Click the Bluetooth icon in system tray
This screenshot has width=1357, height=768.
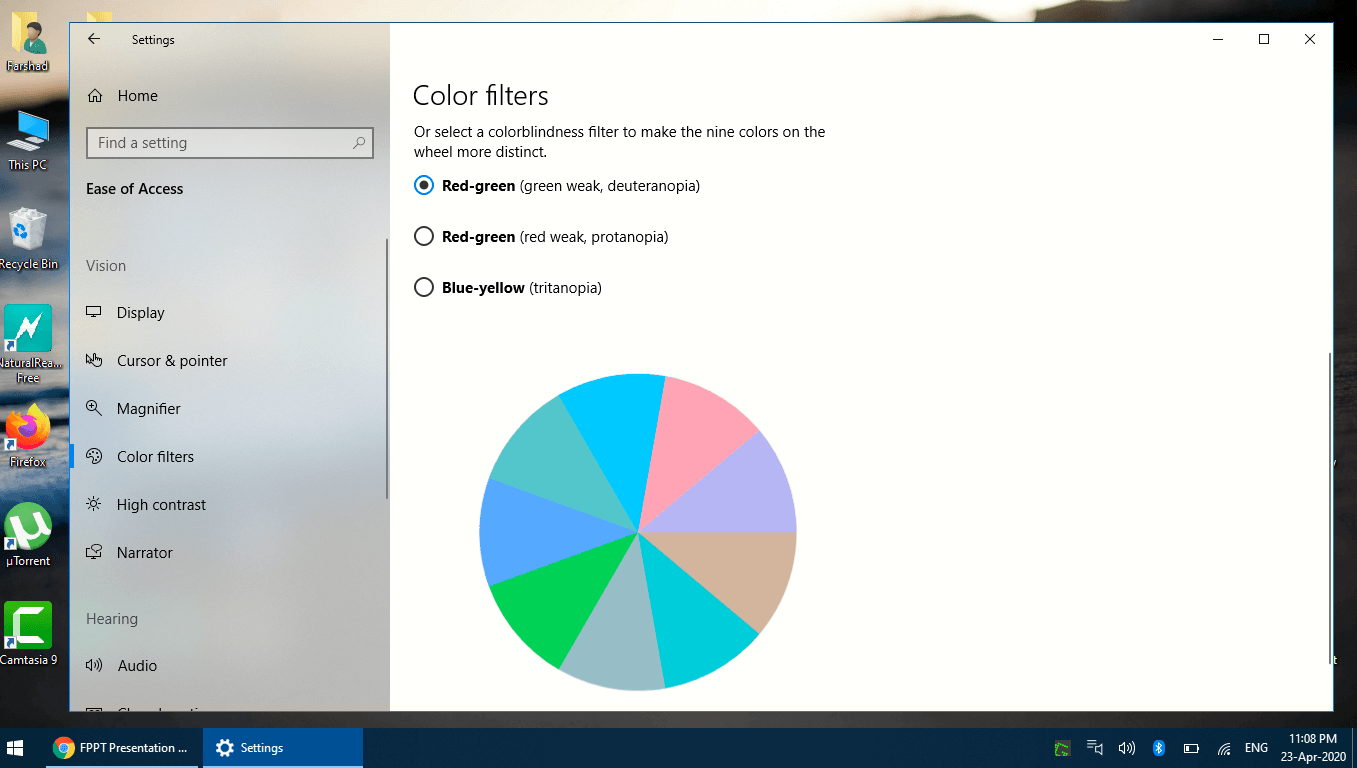[x=1159, y=748]
